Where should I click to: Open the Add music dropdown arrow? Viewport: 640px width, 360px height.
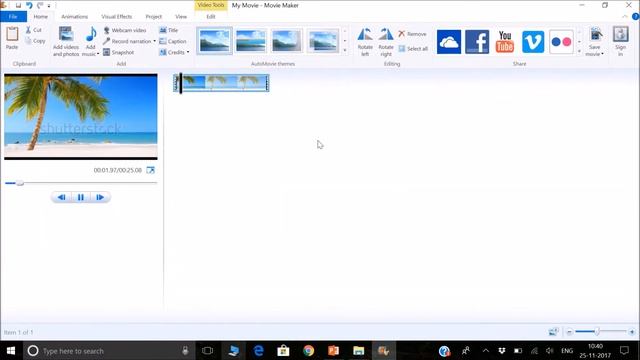[98, 54]
